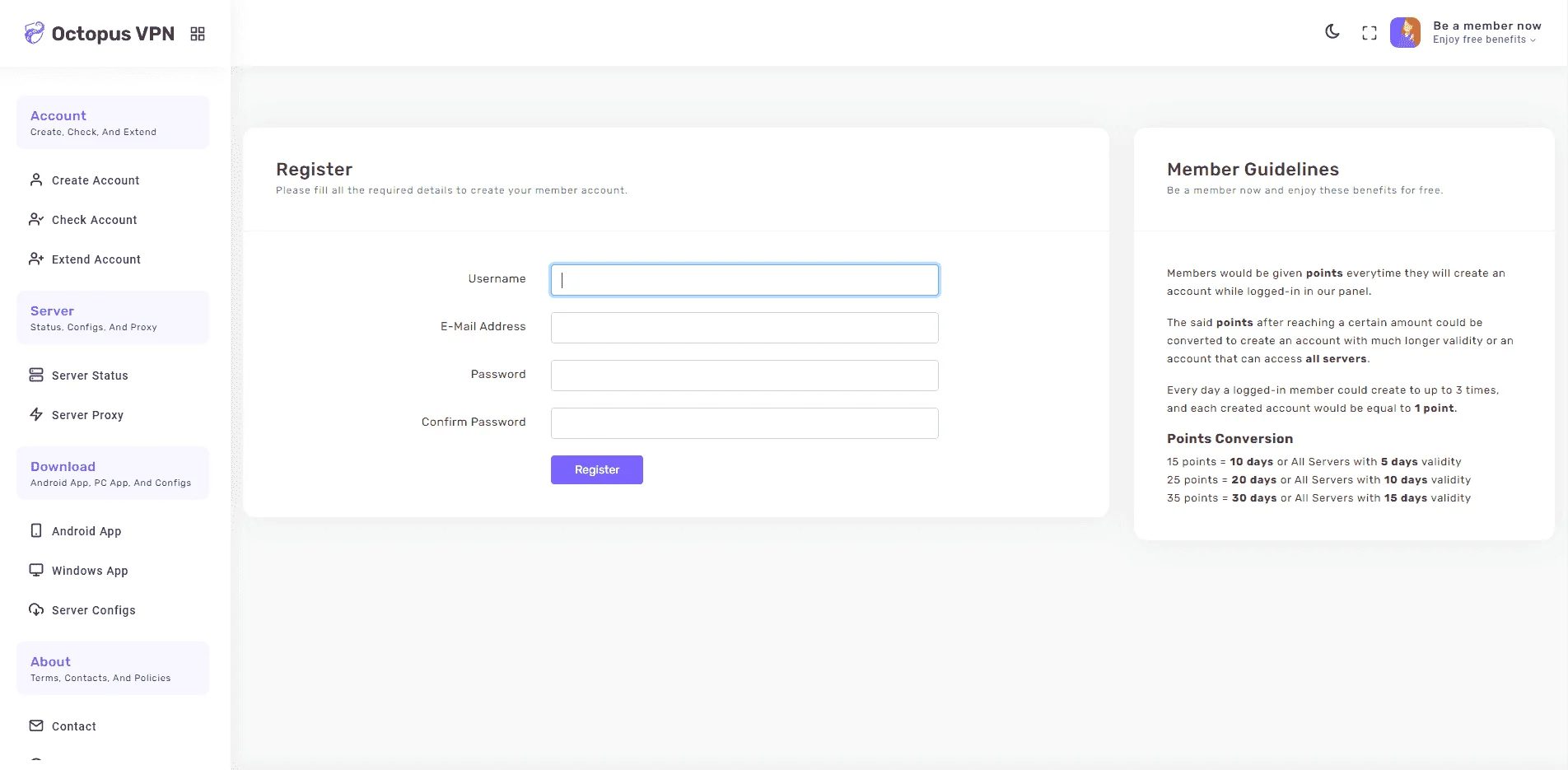Click the Server Status icon
The image size is (1568, 770).
[x=36, y=375]
